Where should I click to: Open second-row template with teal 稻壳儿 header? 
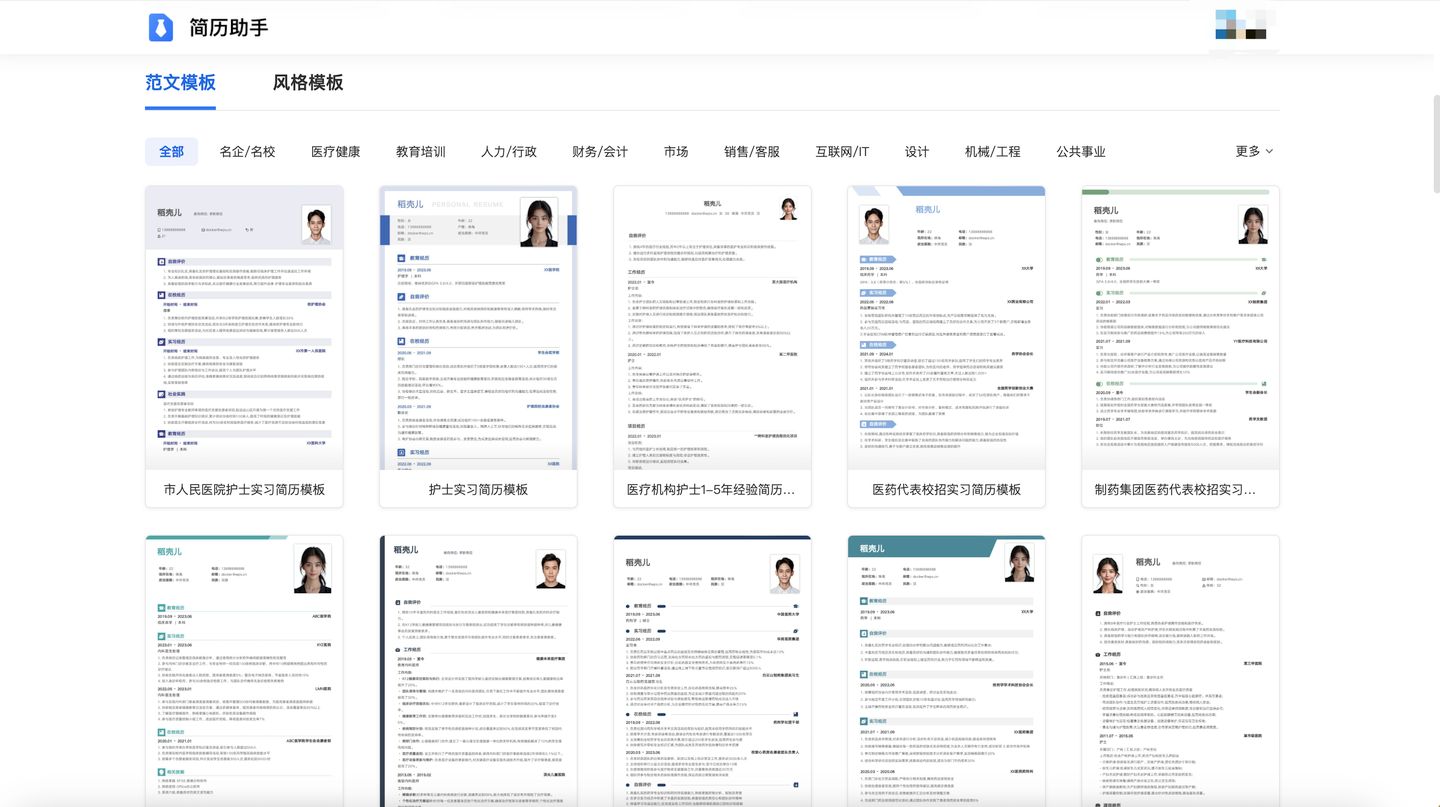point(244,671)
